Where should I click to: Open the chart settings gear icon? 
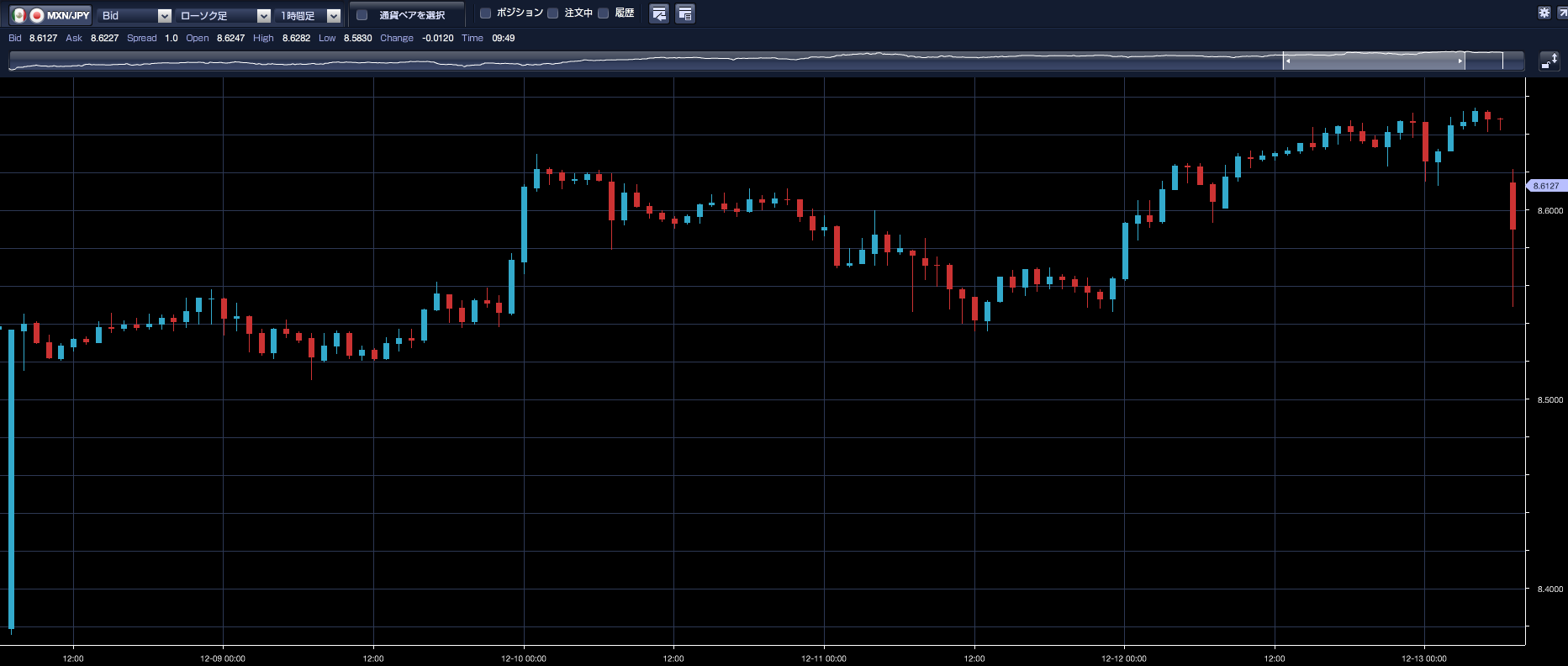(x=1544, y=13)
